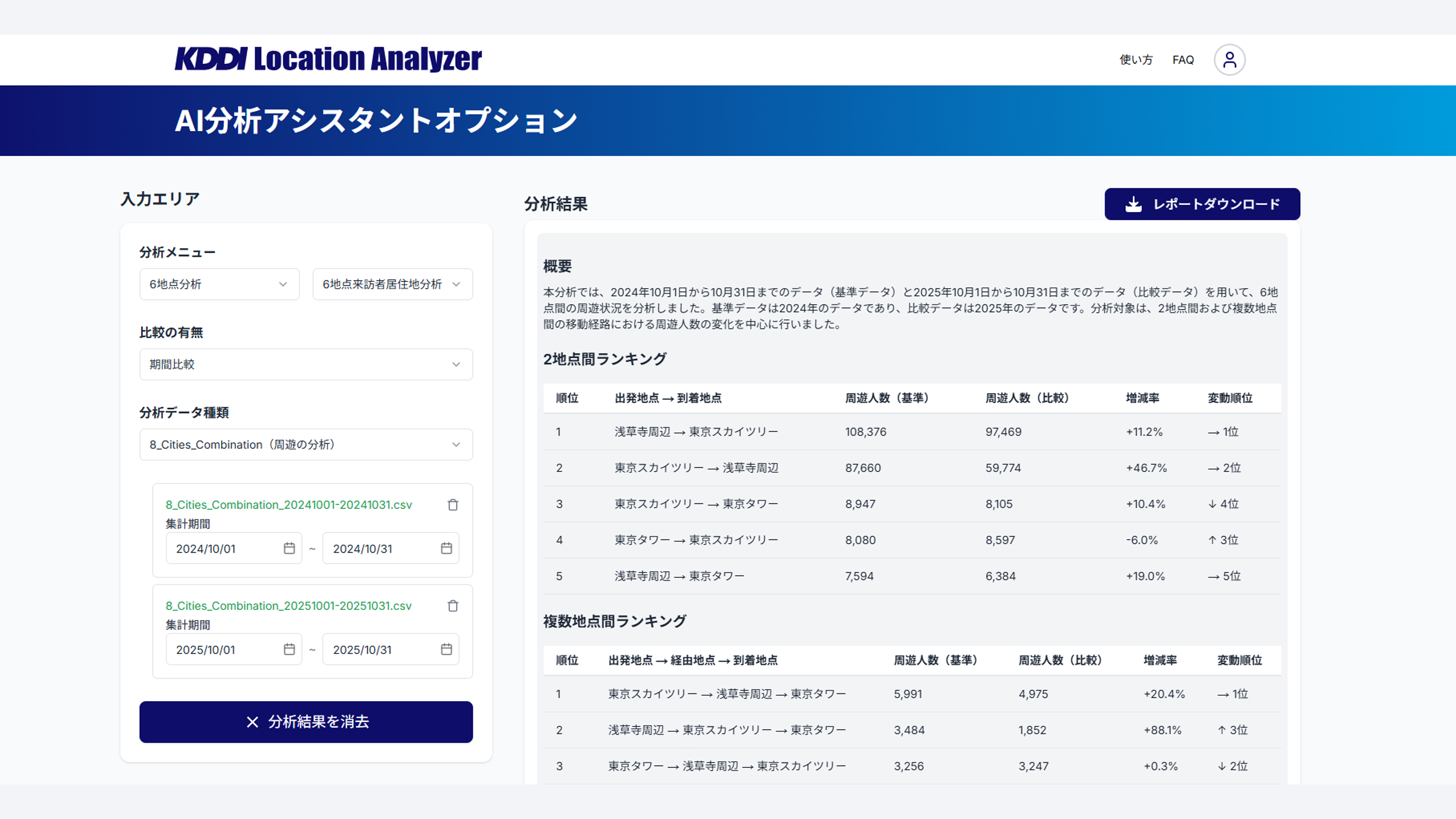Open calendar for 2024/10/31 end date

(447, 548)
